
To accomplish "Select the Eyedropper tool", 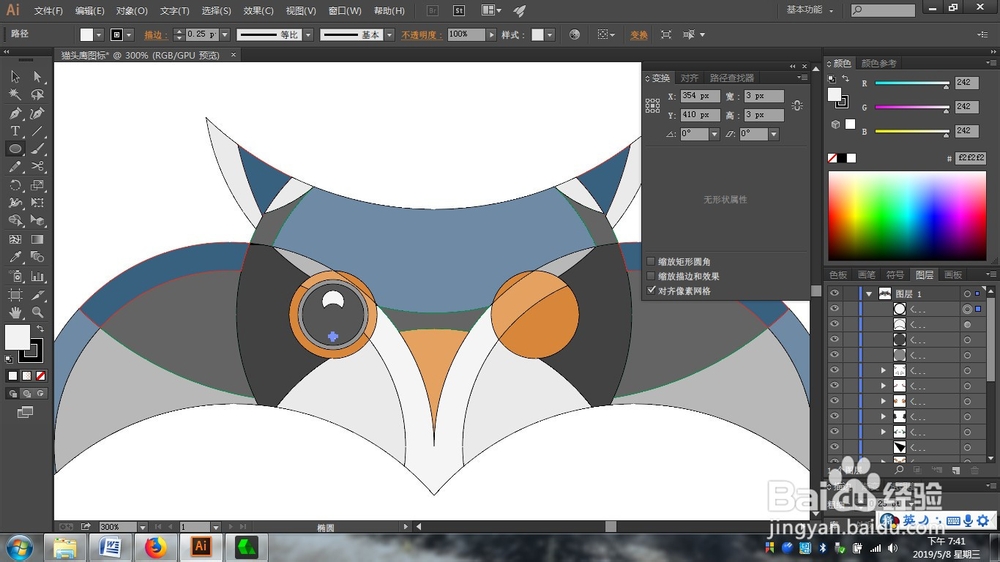I will point(15,257).
